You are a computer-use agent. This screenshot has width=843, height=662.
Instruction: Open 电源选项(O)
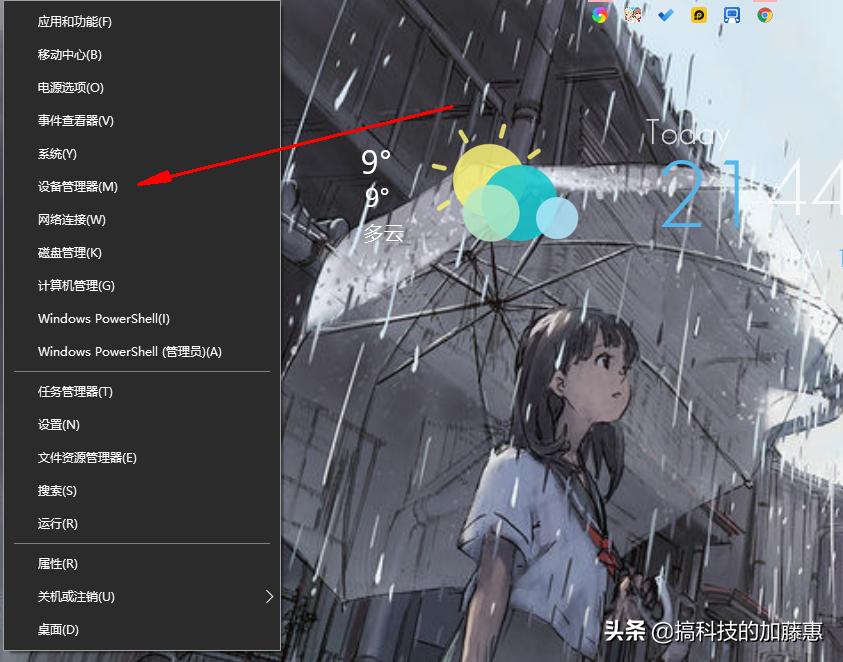pos(142,88)
